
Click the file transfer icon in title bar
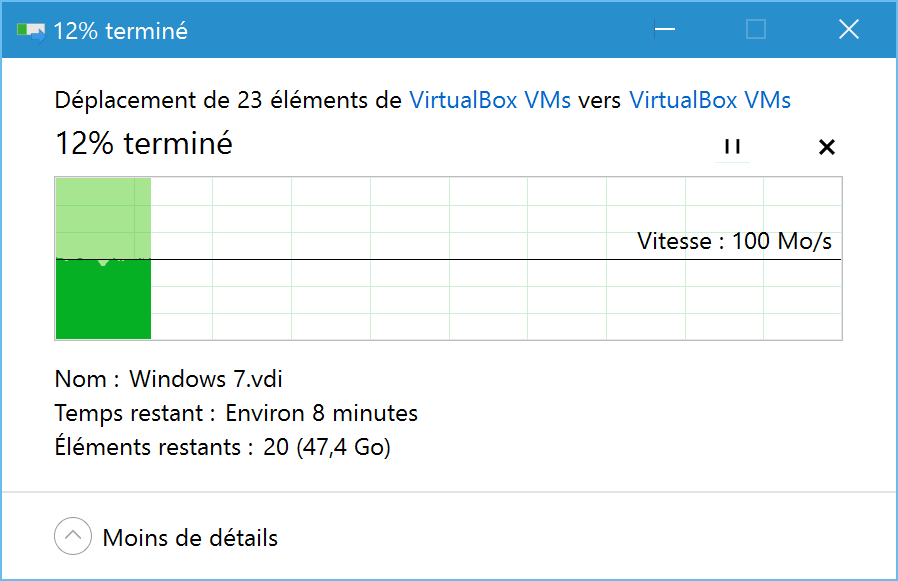tap(31, 32)
